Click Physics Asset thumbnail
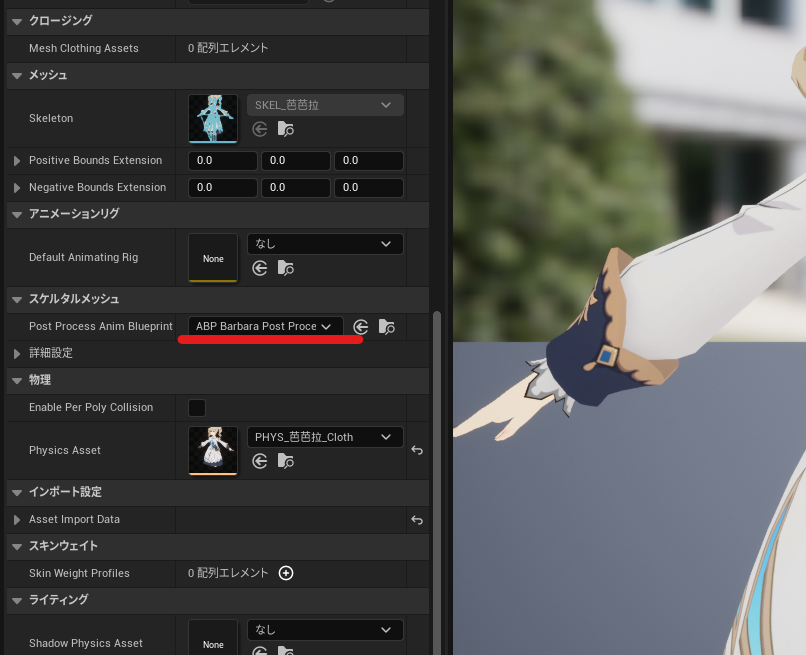This screenshot has height=655, width=806. pyautogui.click(x=213, y=450)
